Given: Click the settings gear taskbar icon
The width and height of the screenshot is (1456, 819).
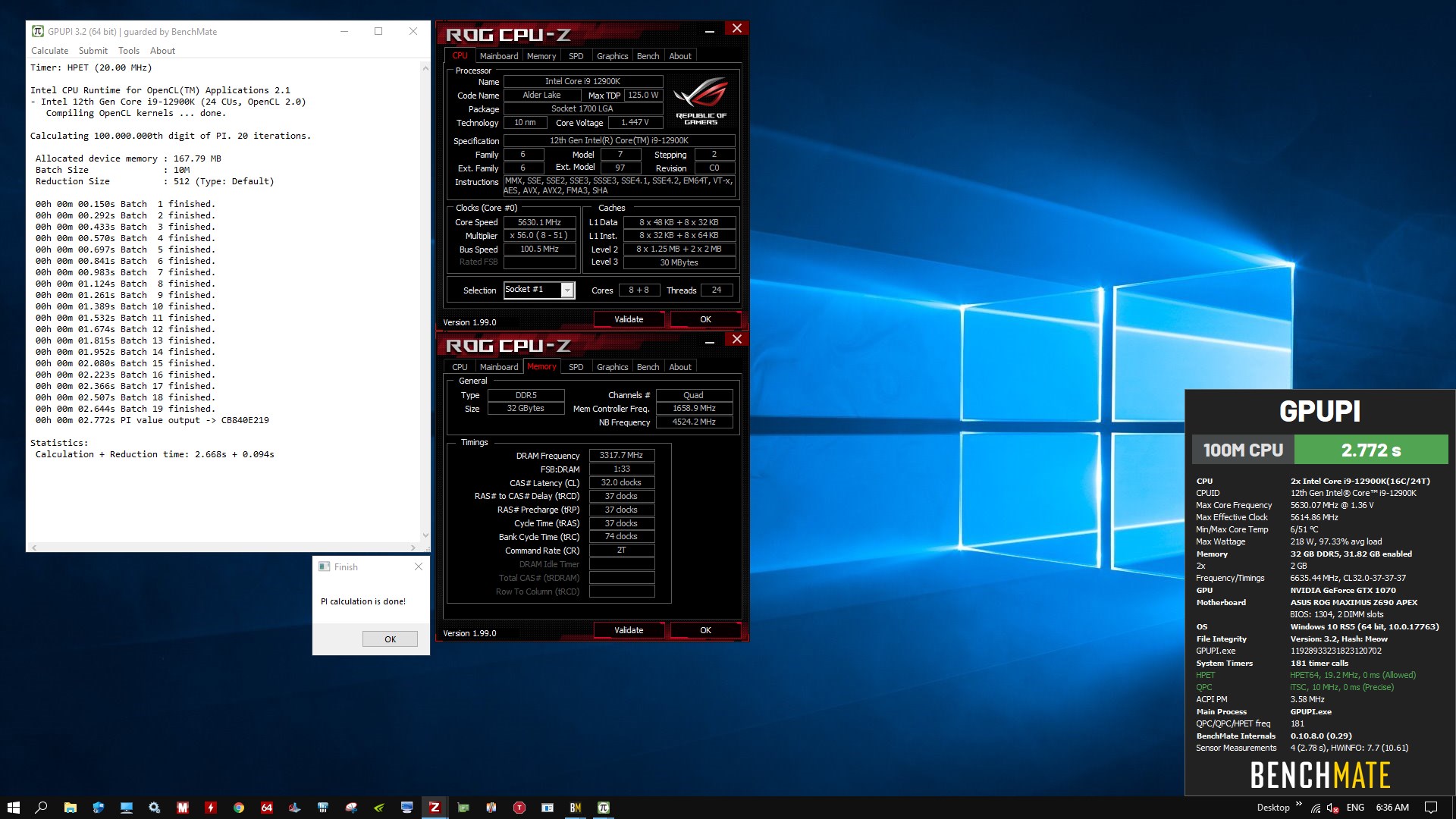Looking at the screenshot, I should click(154, 808).
